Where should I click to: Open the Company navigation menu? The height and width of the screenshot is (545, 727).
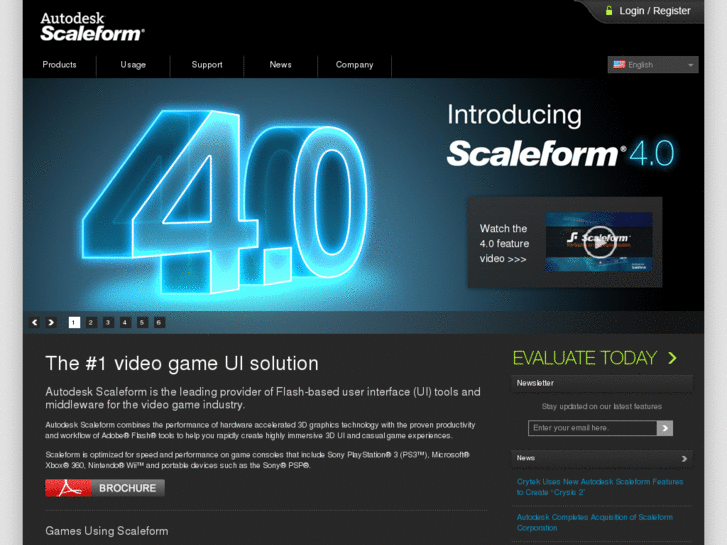[354, 65]
